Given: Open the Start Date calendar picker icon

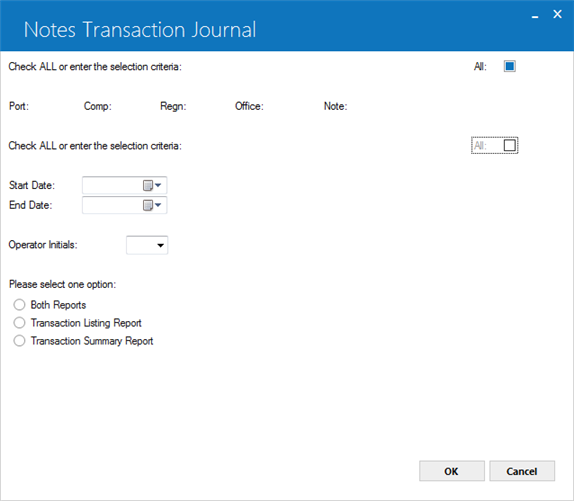Looking at the screenshot, I should click(152, 186).
